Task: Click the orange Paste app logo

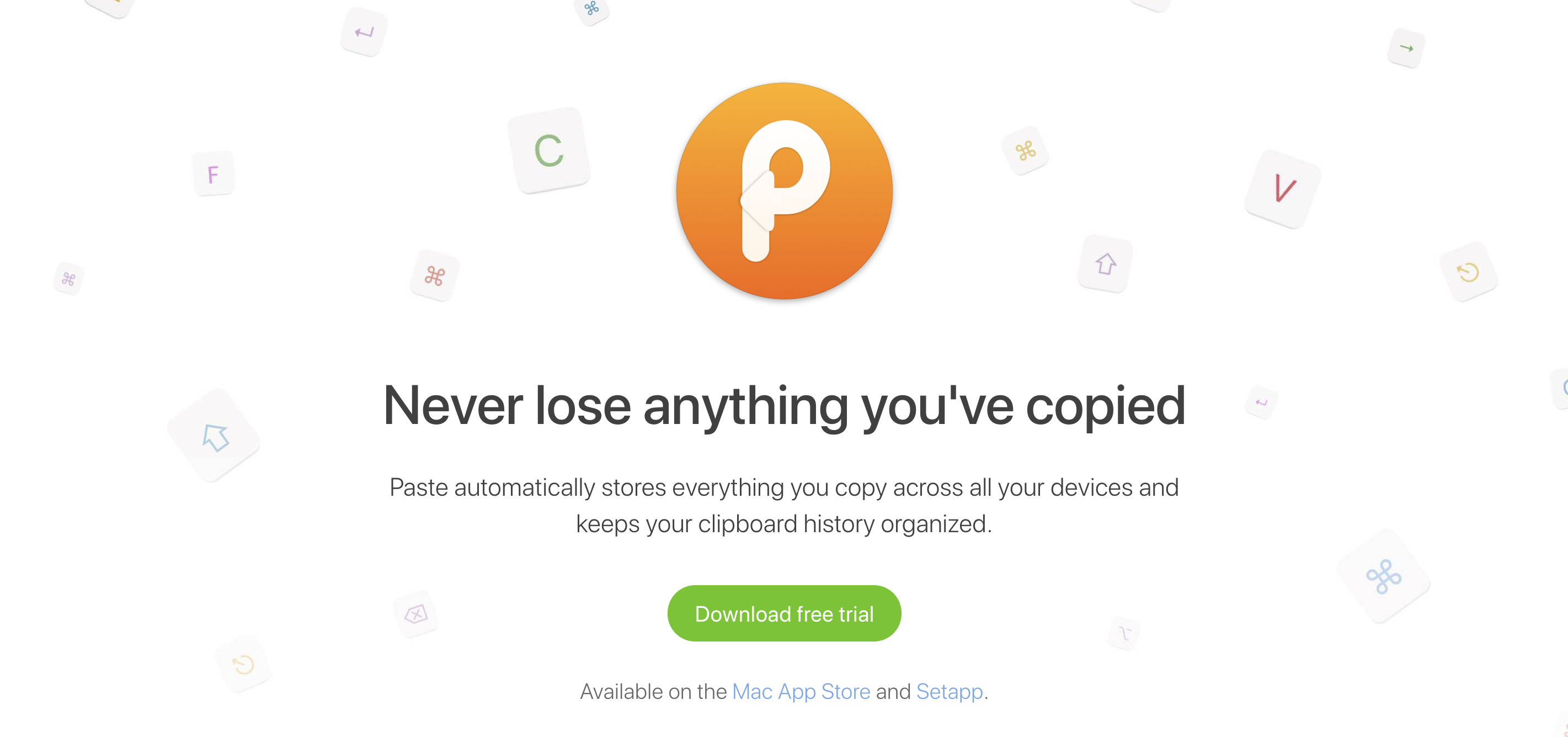Action: [784, 190]
